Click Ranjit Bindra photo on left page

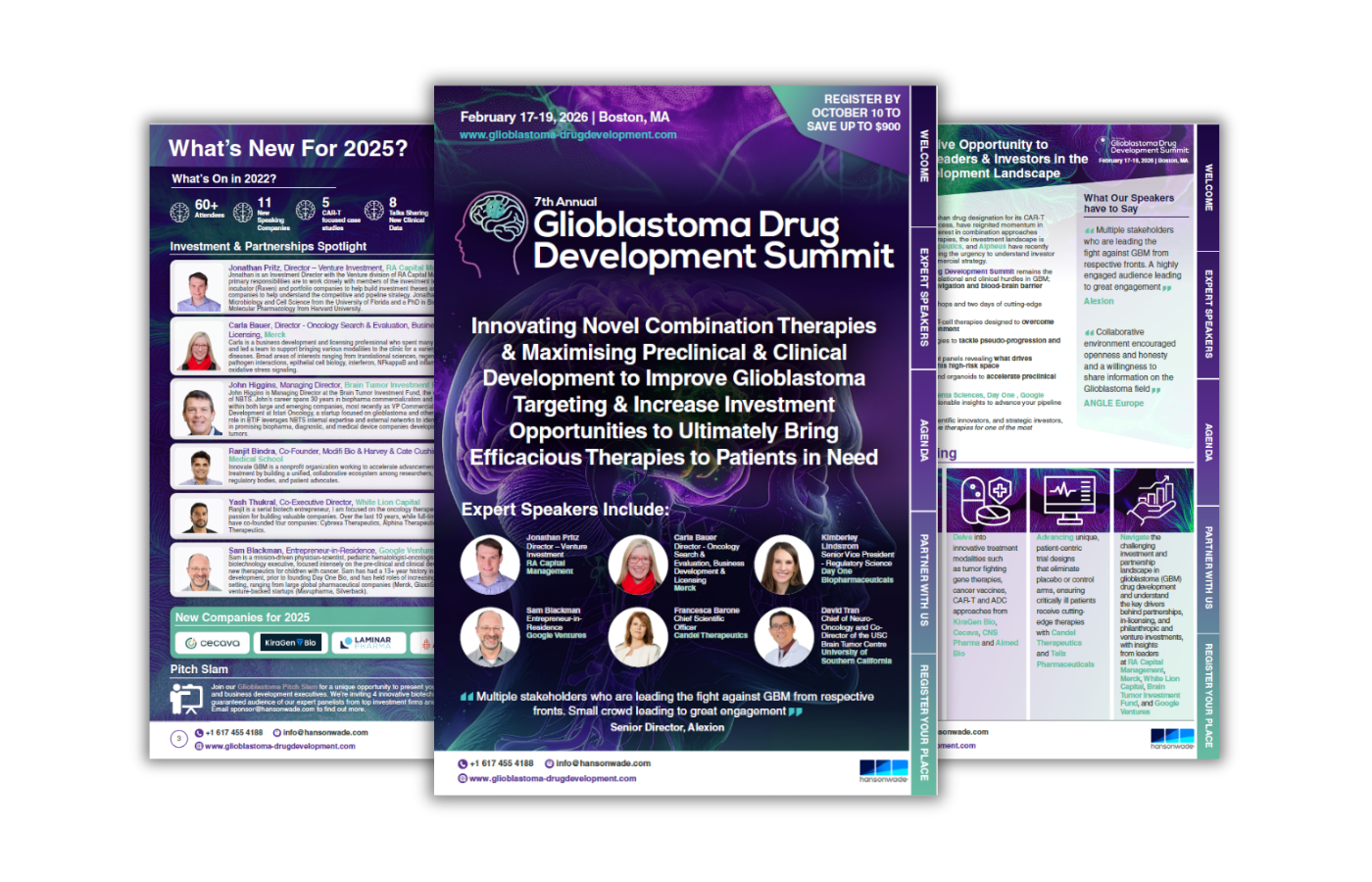pyautogui.click(x=198, y=465)
